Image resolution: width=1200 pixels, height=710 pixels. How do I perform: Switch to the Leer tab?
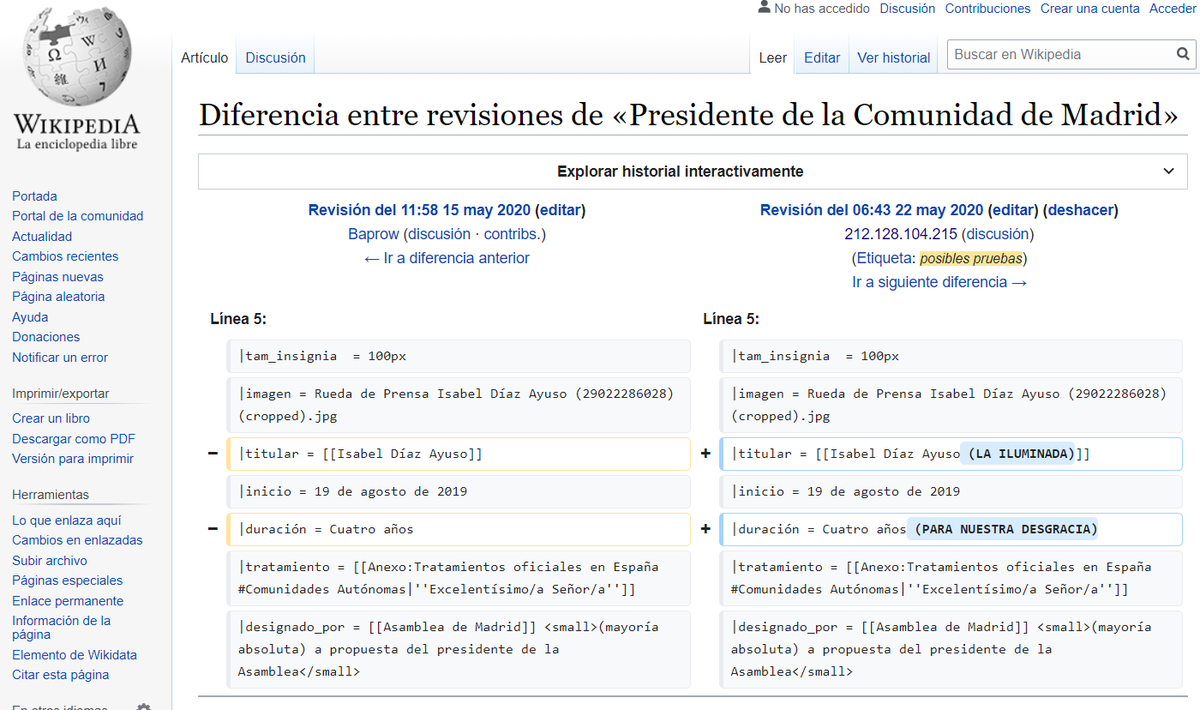(773, 58)
